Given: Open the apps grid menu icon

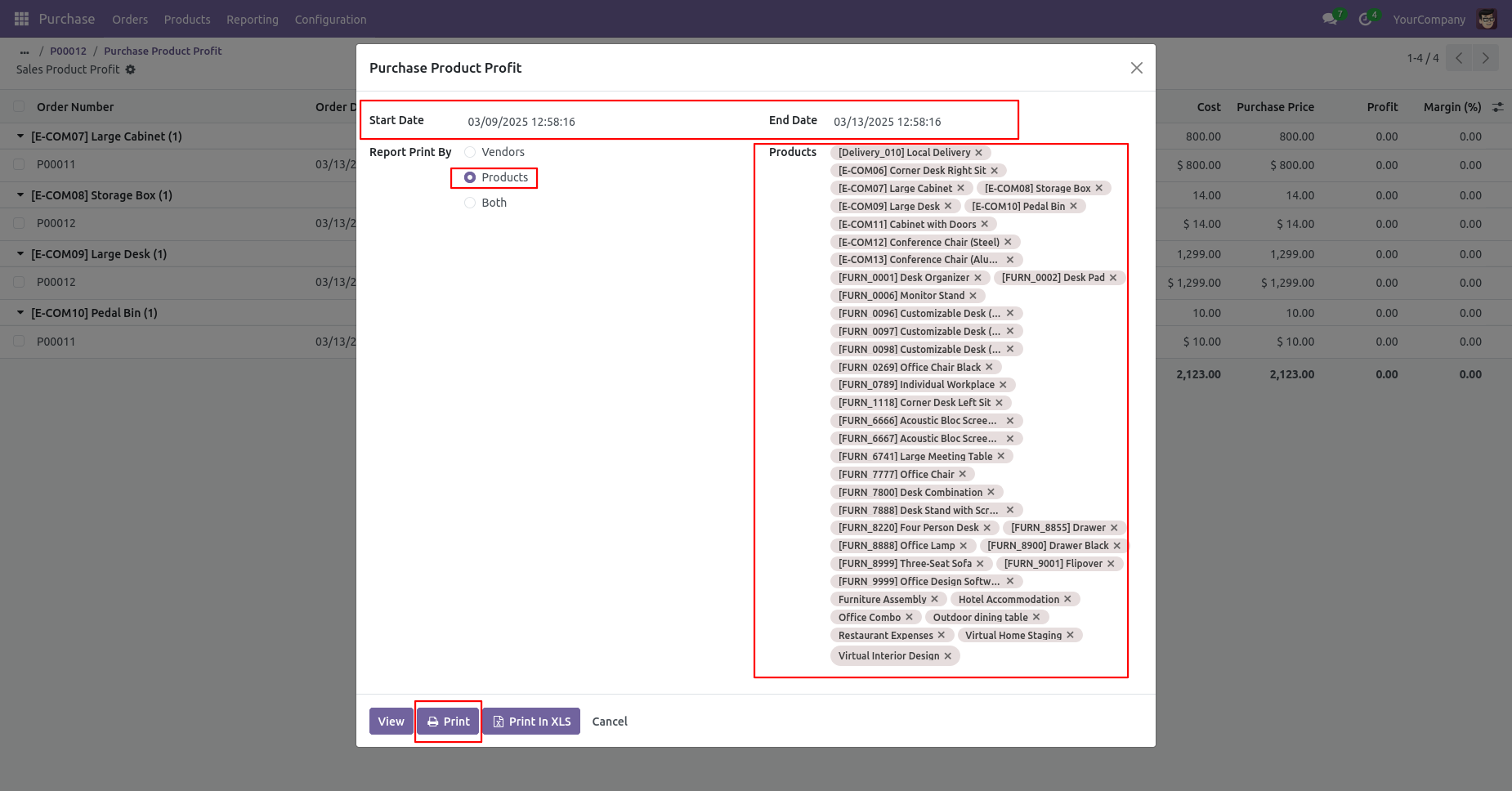Looking at the screenshot, I should (x=21, y=19).
